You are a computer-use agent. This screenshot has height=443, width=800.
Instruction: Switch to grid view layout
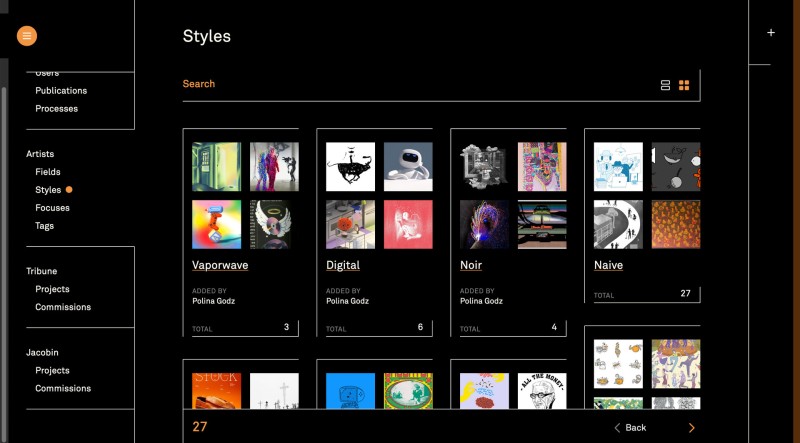[x=684, y=85]
